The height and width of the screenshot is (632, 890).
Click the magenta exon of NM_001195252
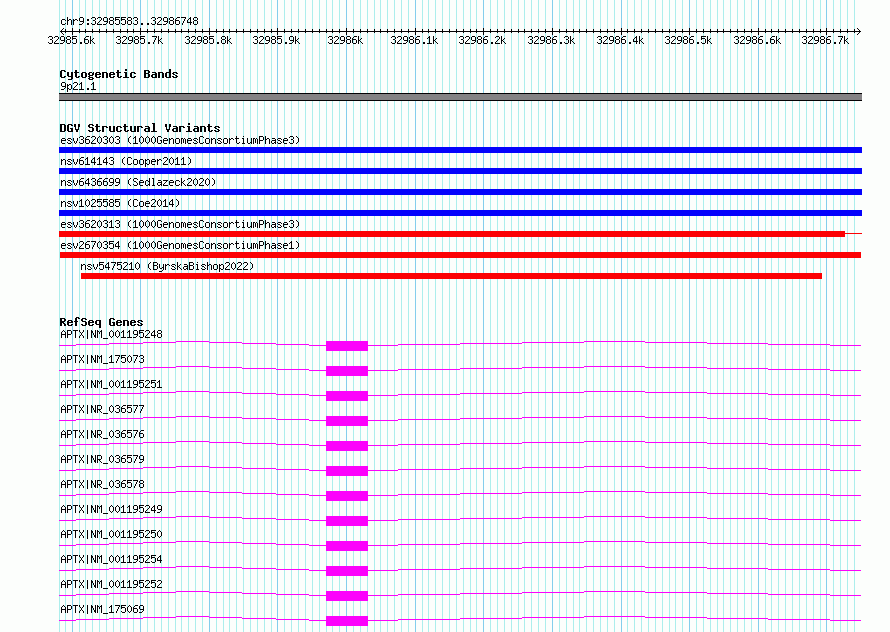(347, 596)
